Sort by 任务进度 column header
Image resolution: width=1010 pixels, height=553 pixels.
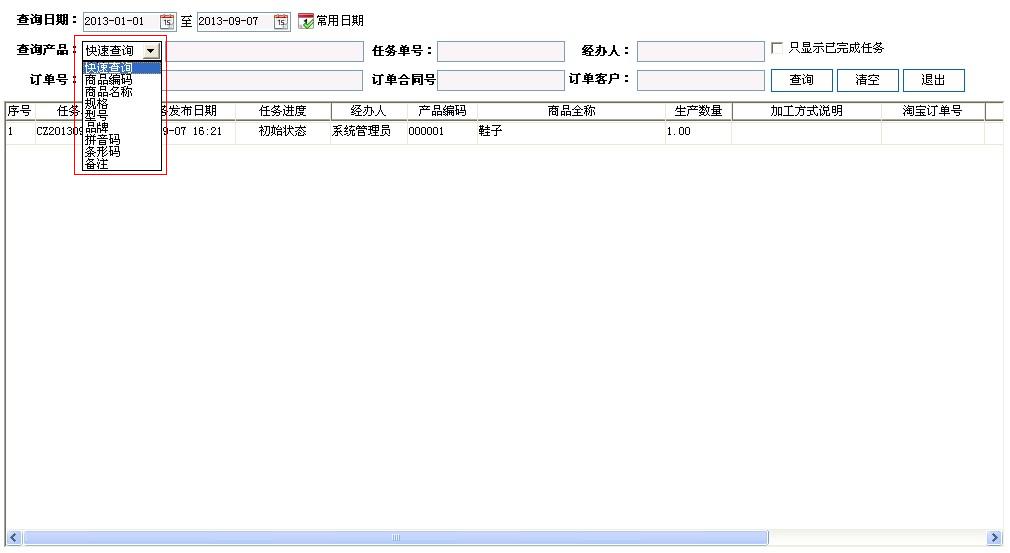[283, 111]
